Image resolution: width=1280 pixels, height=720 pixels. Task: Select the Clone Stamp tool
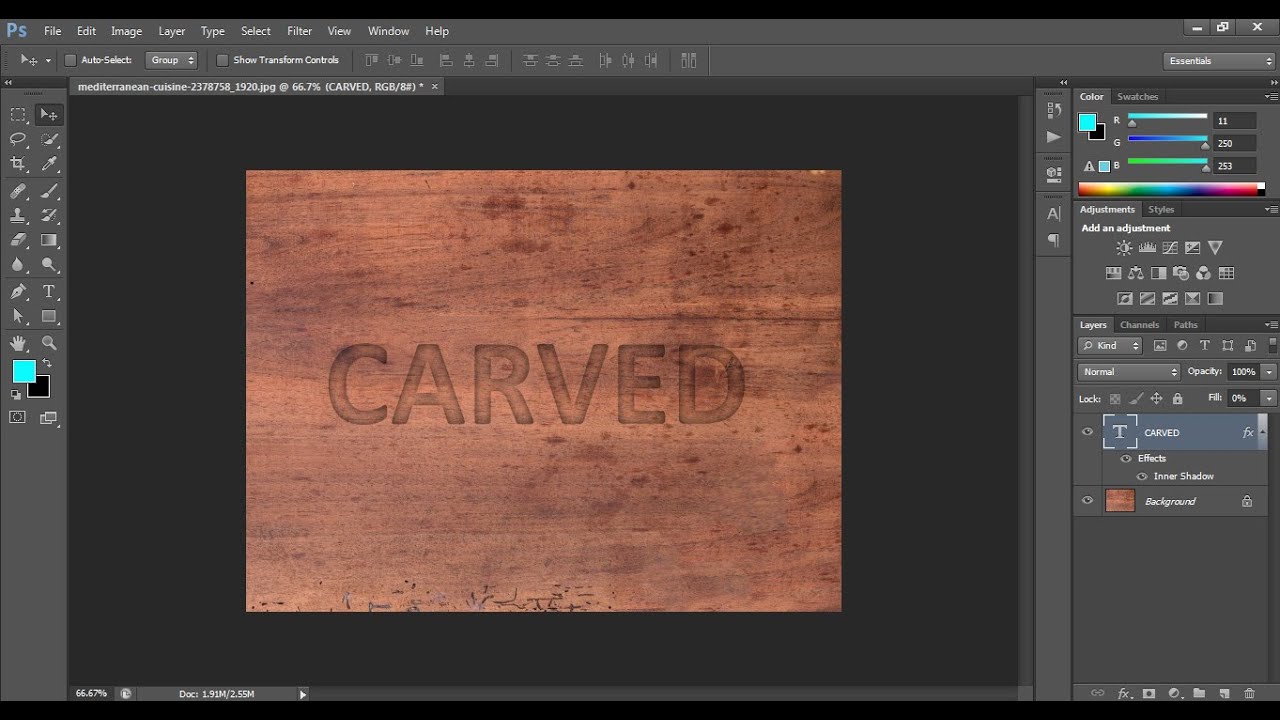point(18,215)
